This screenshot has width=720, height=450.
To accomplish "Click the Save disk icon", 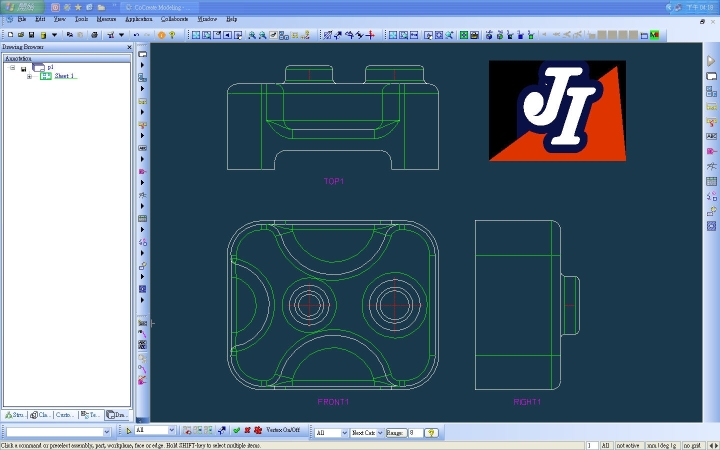I will pos(31,35).
